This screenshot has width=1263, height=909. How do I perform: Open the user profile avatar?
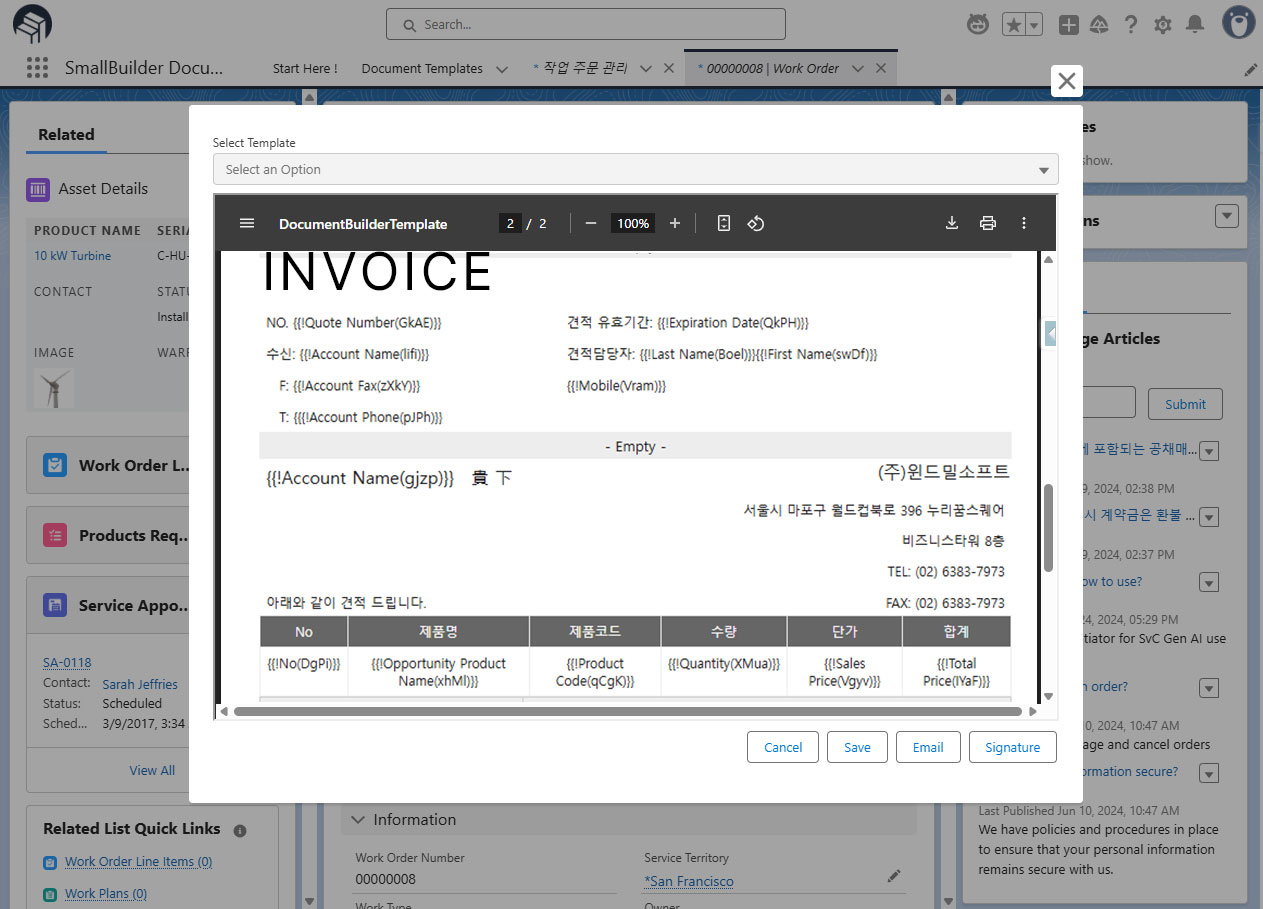point(1239,24)
